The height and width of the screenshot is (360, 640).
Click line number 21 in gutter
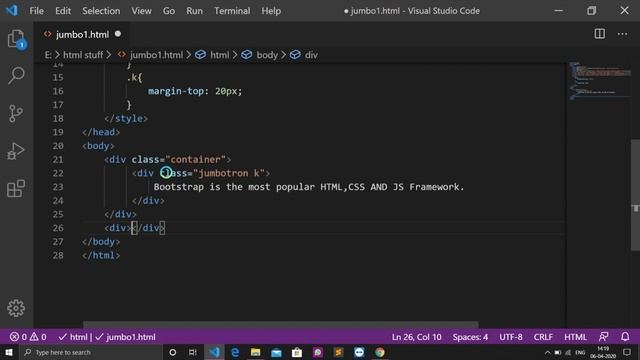58,160
